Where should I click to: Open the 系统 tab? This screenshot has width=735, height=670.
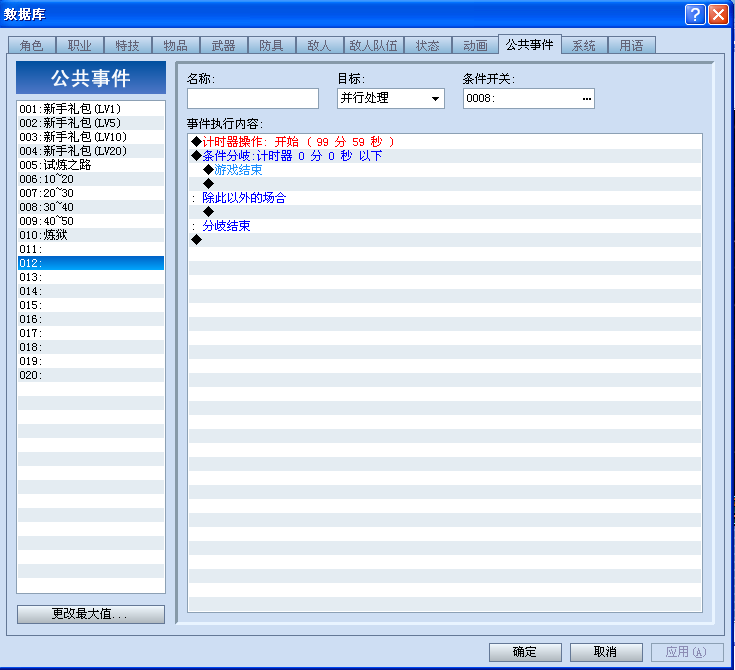pyautogui.click(x=584, y=45)
